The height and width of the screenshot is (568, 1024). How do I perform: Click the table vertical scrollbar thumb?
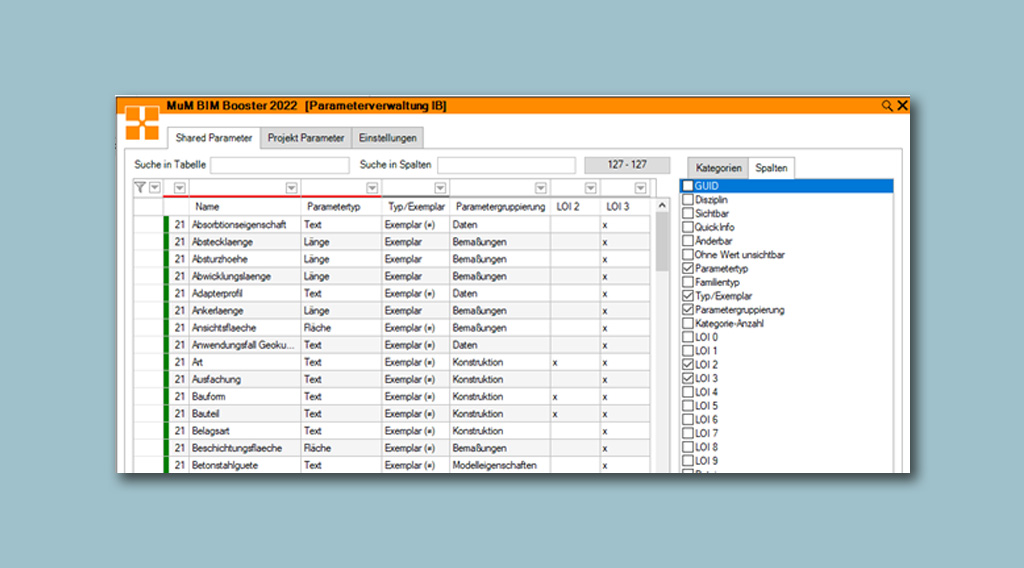[662, 242]
